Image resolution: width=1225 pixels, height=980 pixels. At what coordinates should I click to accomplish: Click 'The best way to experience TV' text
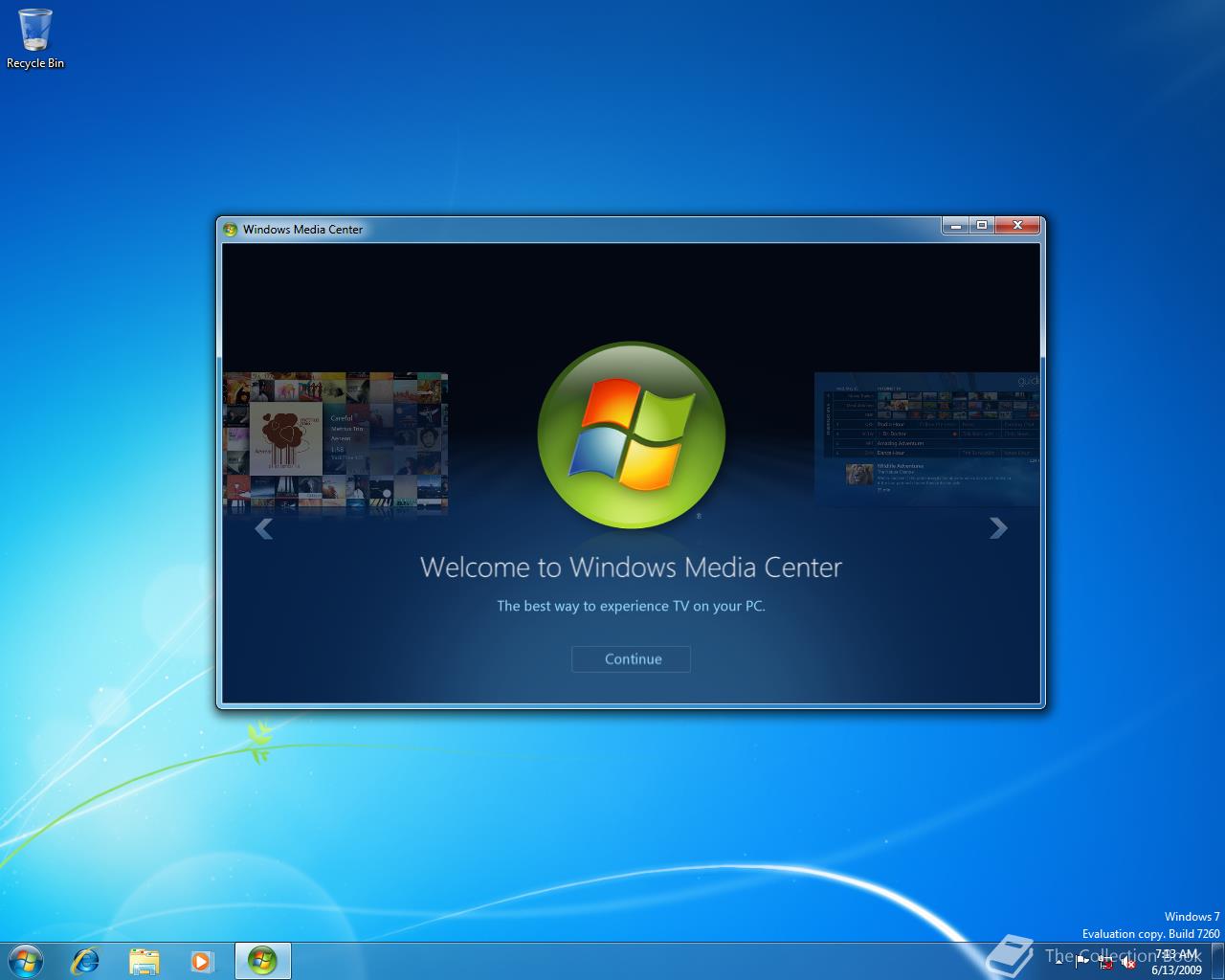[x=631, y=606]
